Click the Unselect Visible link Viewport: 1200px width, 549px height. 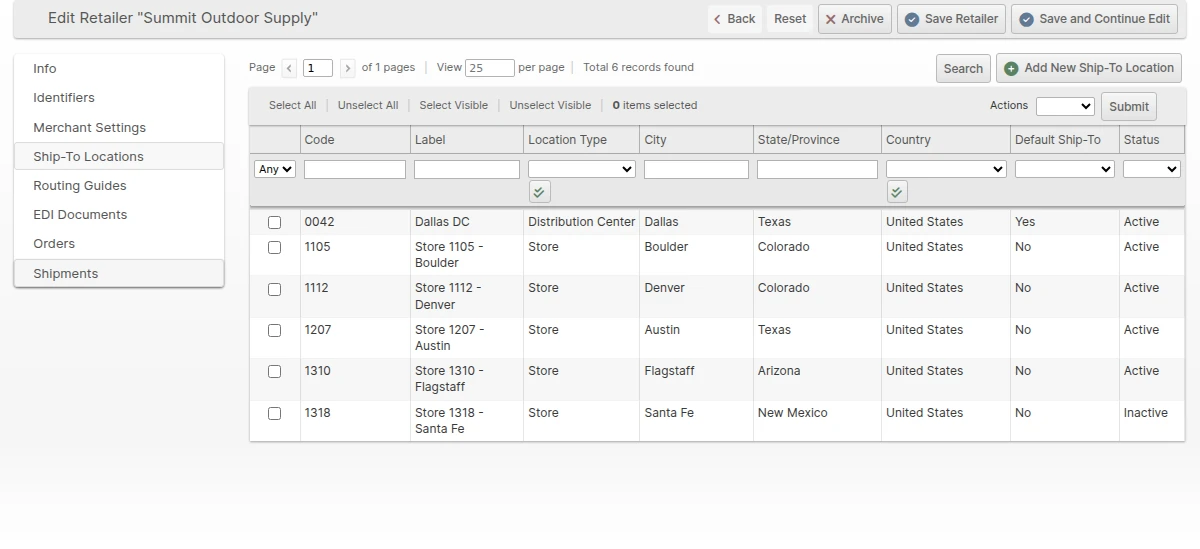click(x=550, y=105)
